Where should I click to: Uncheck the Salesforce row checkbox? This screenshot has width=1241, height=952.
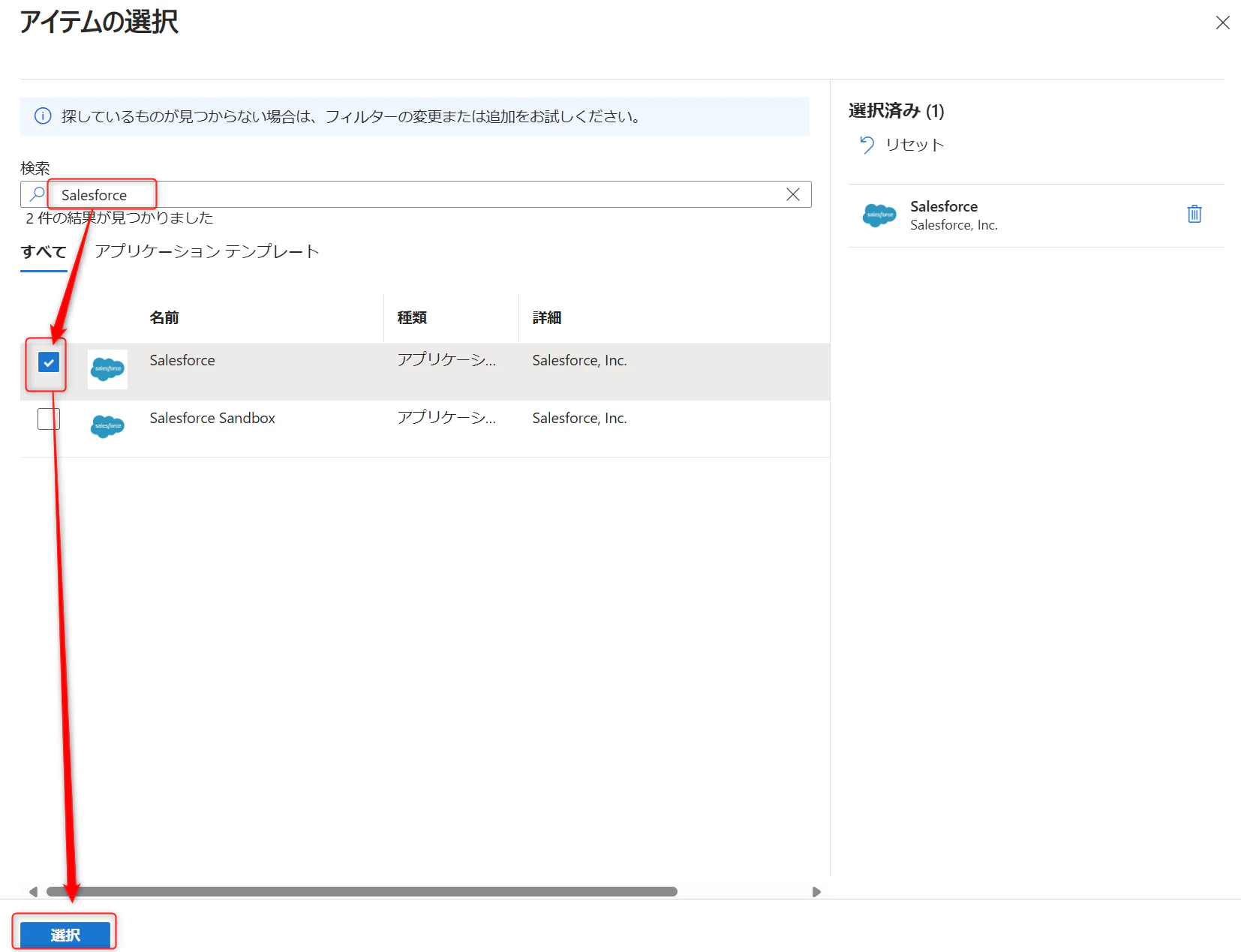coord(49,363)
